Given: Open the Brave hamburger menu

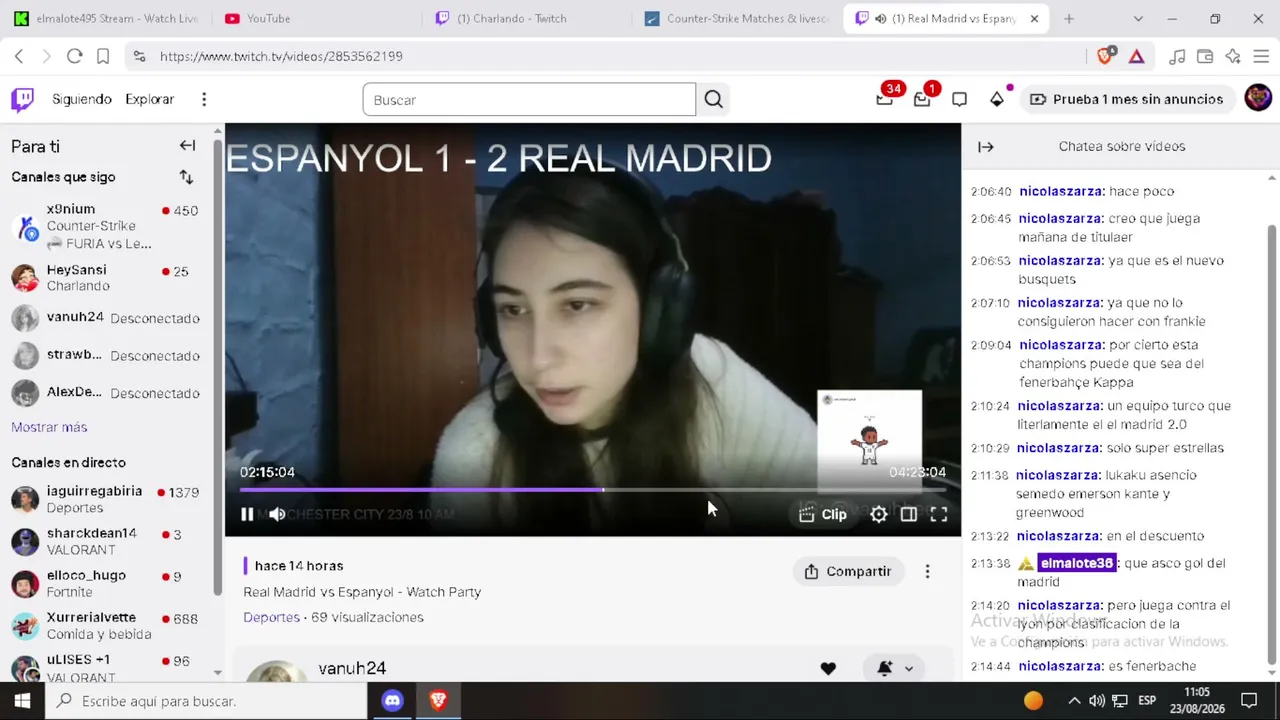Looking at the screenshot, I should click(1261, 56).
